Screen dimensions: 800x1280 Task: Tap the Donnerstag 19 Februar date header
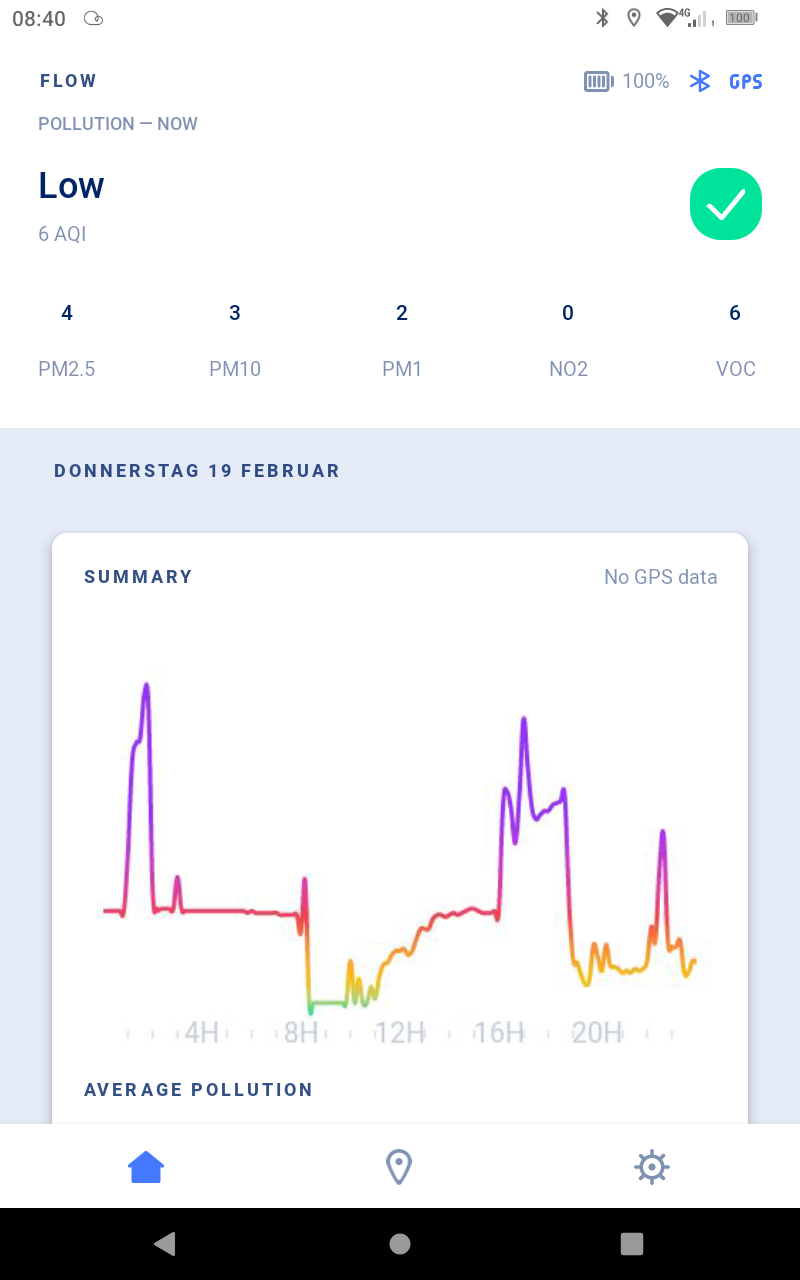(197, 471)
